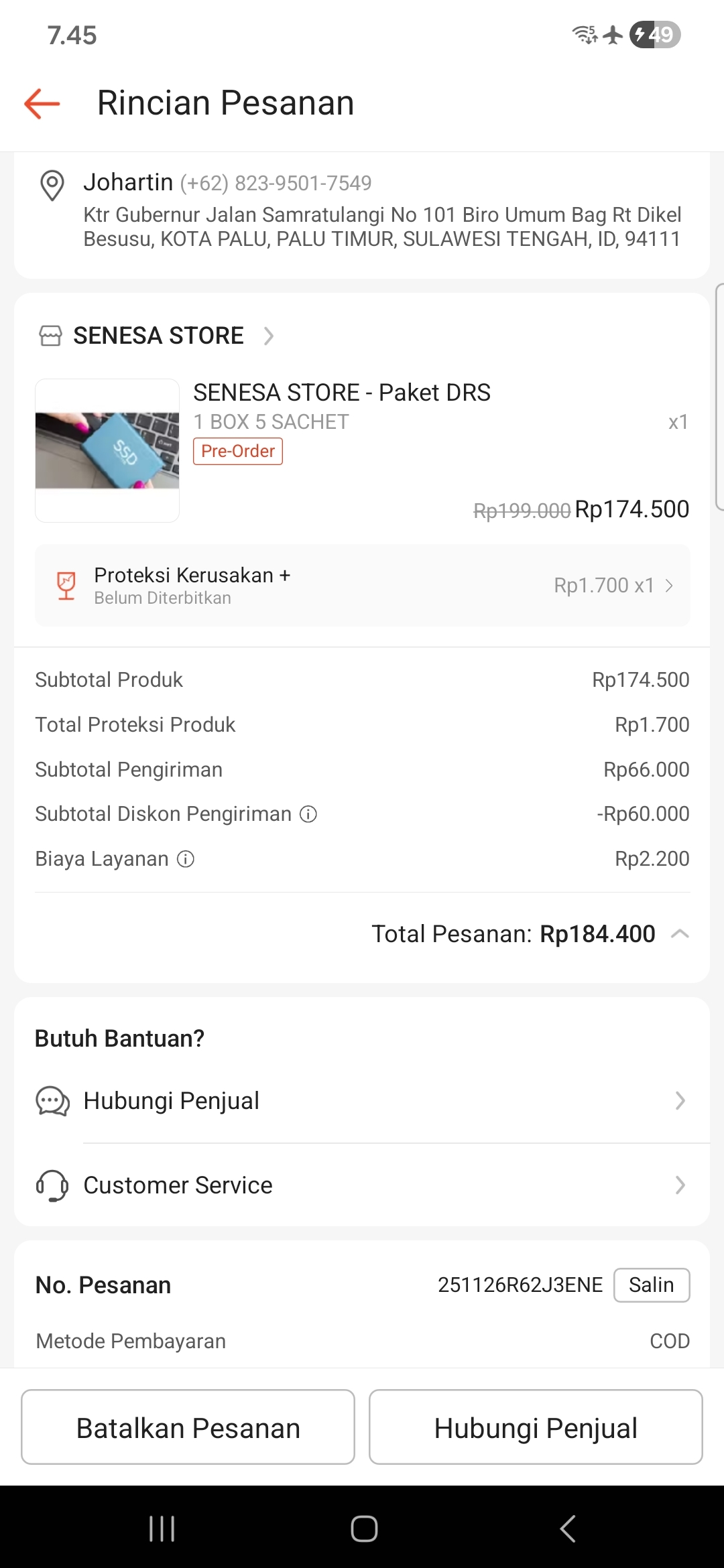This screenshot has height=1568, width=724.
Task: Open the SSD product thumbnail
Action: (107, 450)
